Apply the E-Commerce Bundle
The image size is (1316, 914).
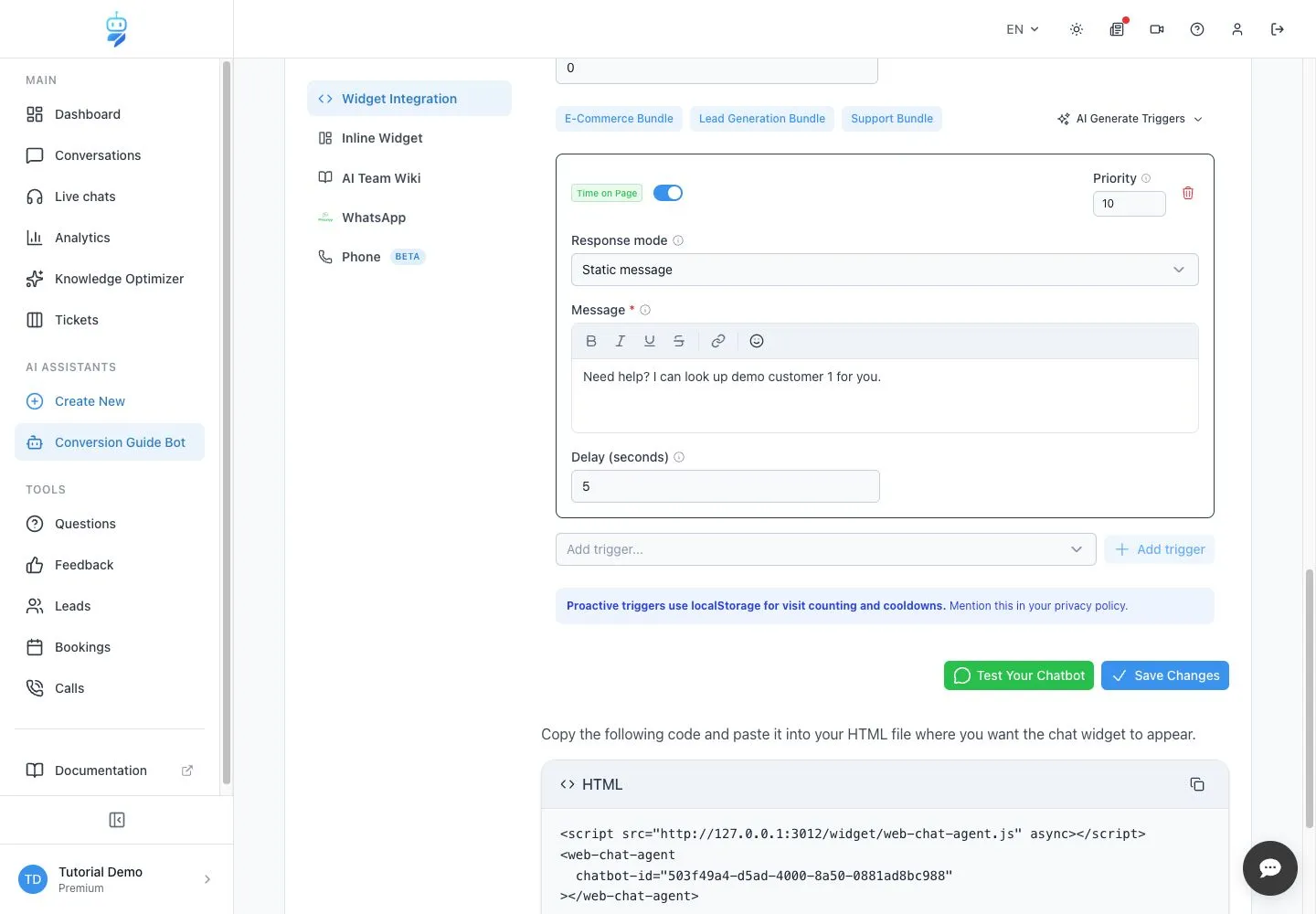point(619,119)
